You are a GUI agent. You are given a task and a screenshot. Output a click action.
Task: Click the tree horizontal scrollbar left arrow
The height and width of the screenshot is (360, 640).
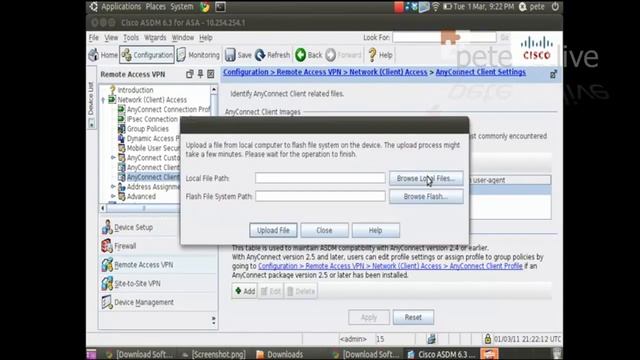(x=103, y=208)
